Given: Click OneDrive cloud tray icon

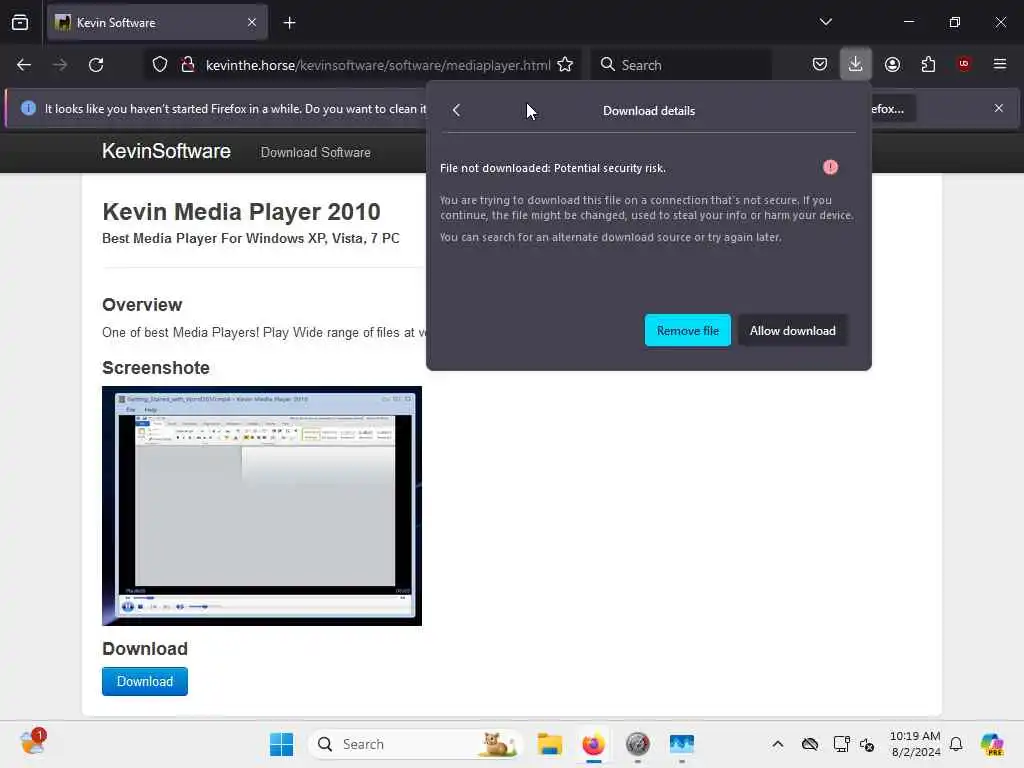Looking at the screenshot, I should pos(810,744).
